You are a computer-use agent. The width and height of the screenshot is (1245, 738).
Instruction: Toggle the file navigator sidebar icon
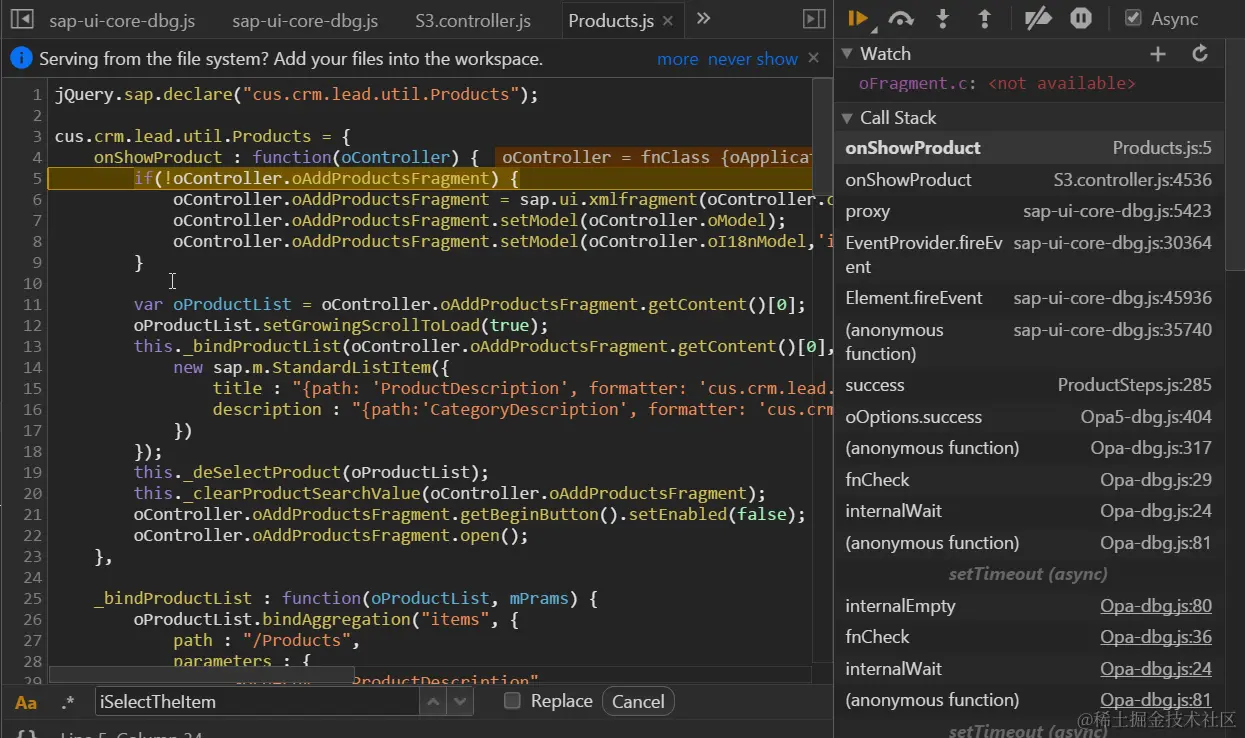21,19
